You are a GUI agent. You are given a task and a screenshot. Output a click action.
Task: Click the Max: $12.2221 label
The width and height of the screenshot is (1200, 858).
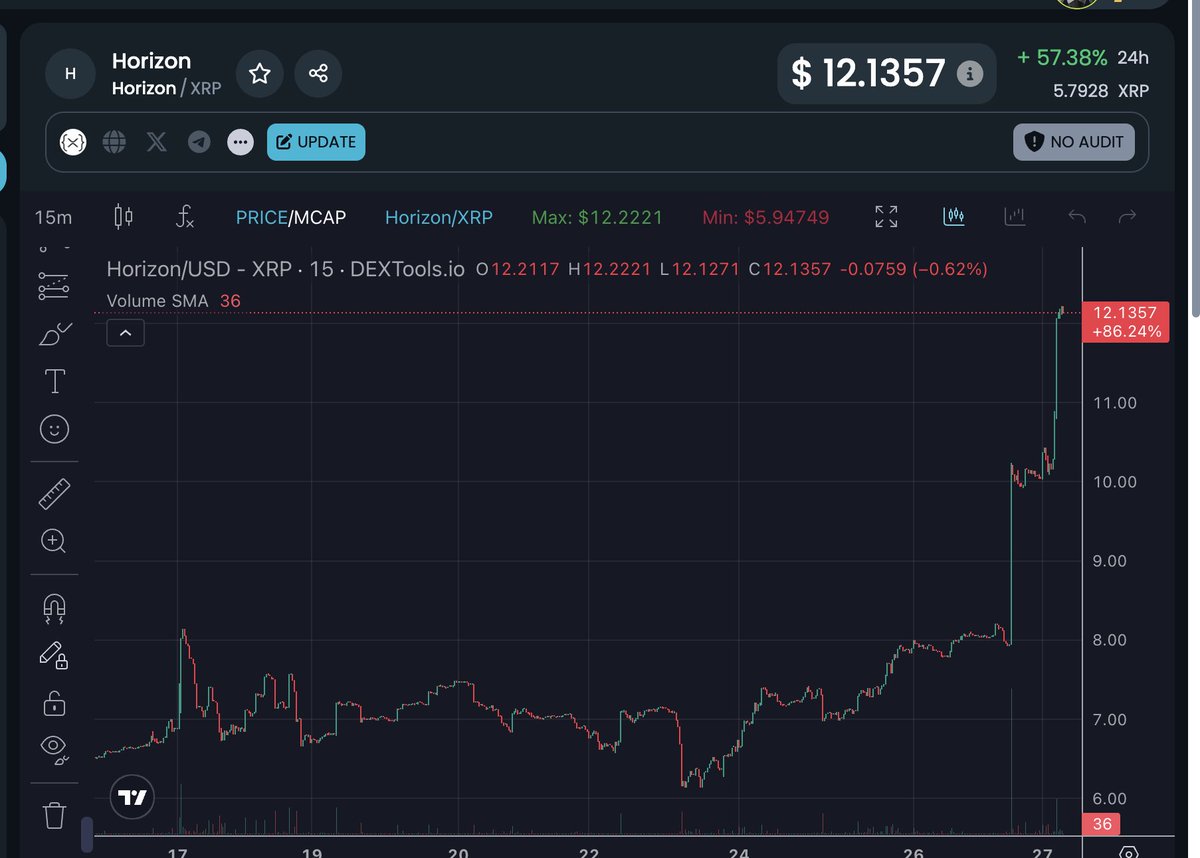point(597,217)
